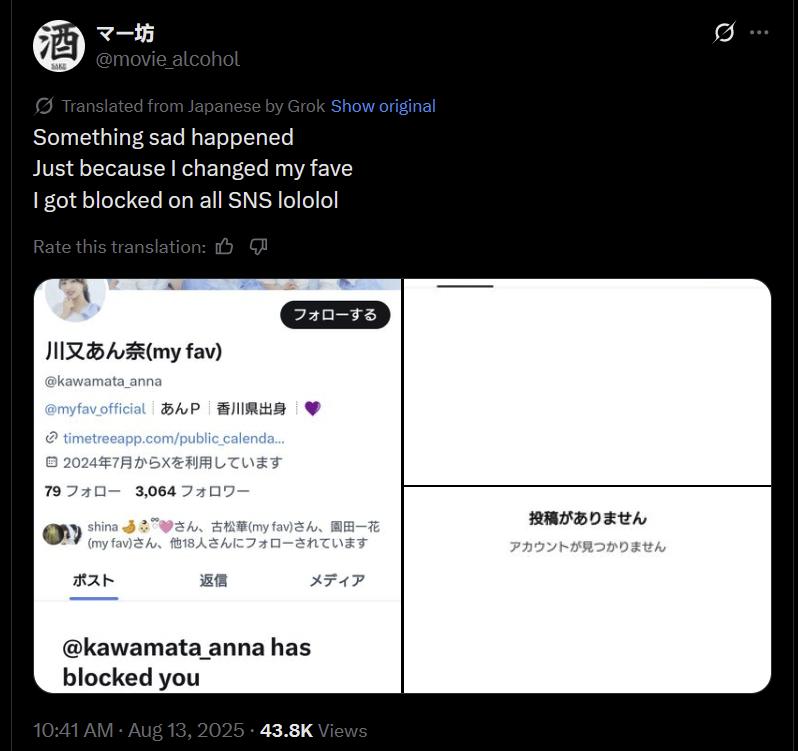Click the フォローする follow button
Screen dimensions: 798x751
[335, 315]
